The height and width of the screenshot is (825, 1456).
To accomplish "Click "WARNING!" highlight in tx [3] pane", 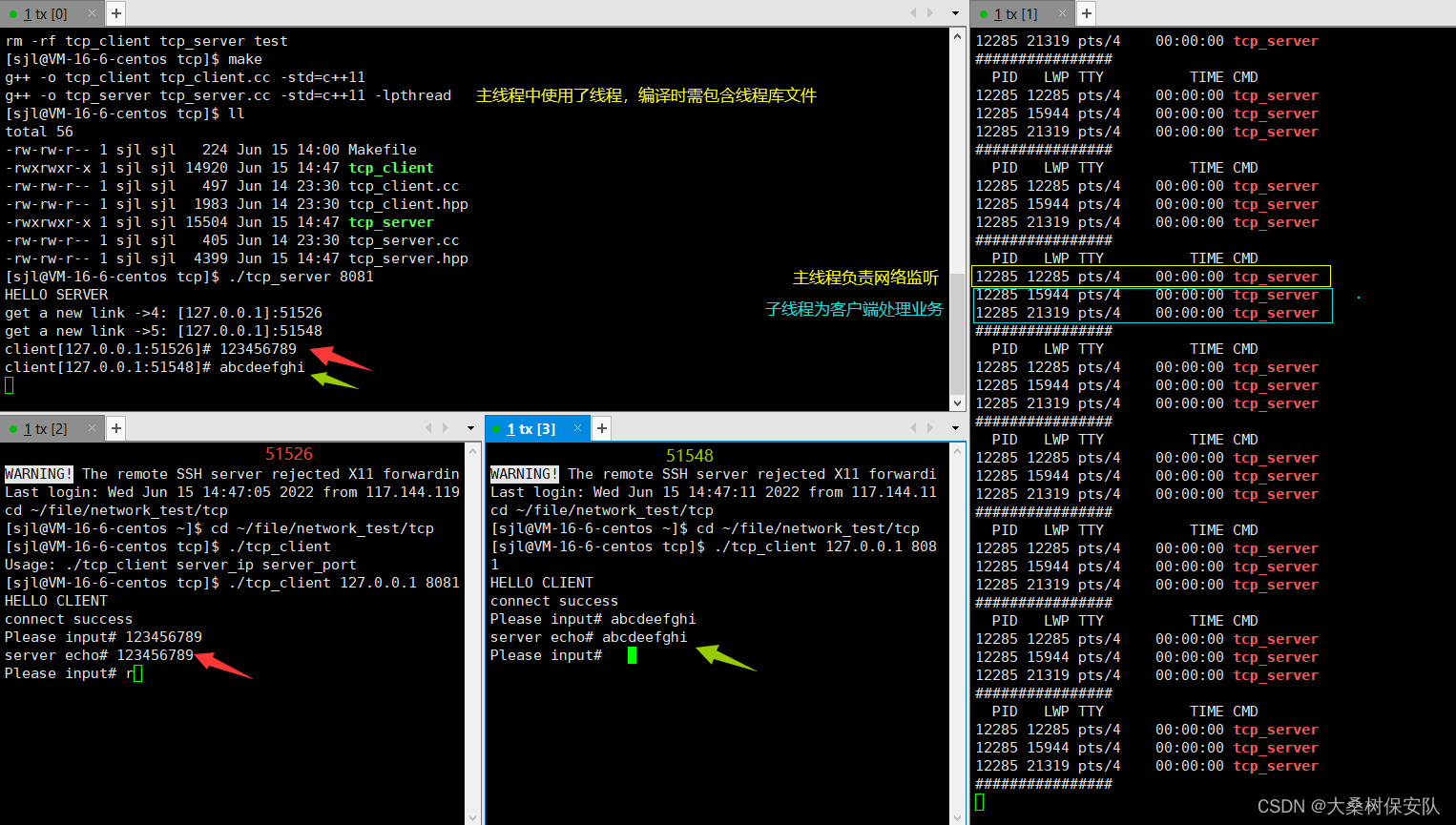I will 525,474.
